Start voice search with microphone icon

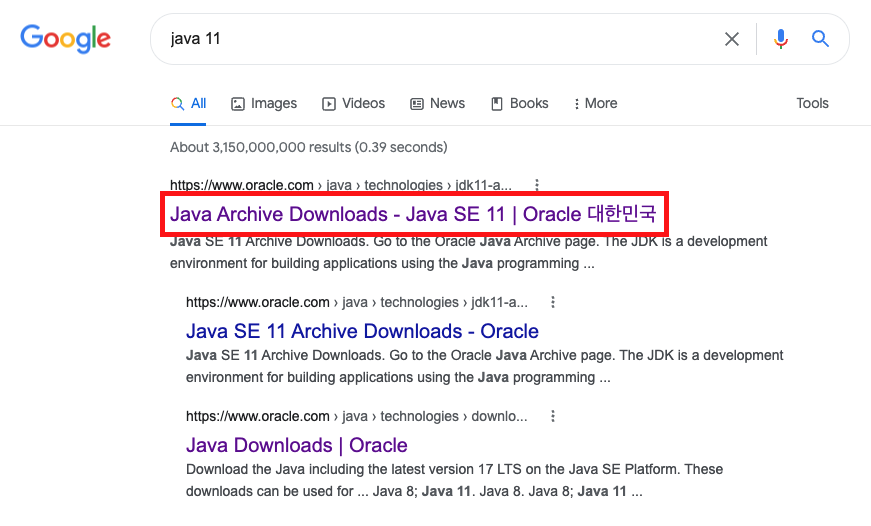(x=780, y=39)
